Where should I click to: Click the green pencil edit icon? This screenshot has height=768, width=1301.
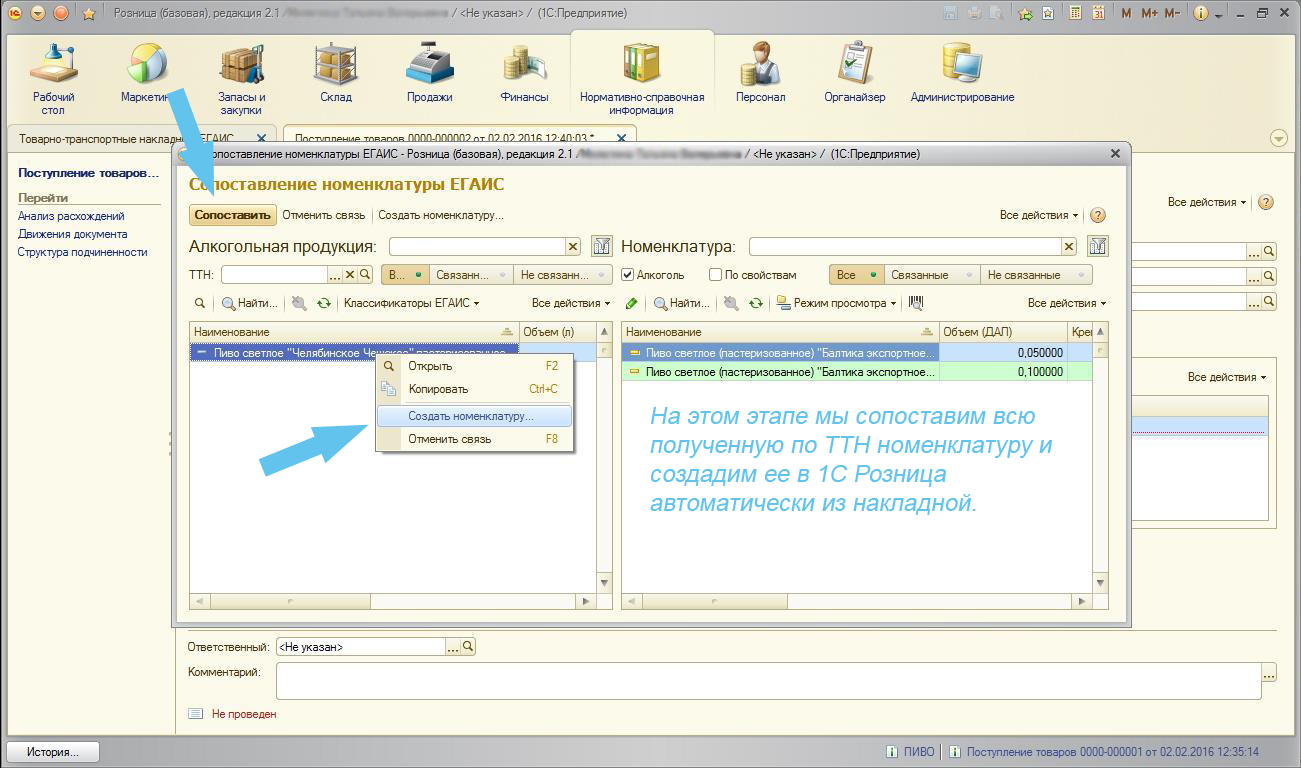[631, 303]
